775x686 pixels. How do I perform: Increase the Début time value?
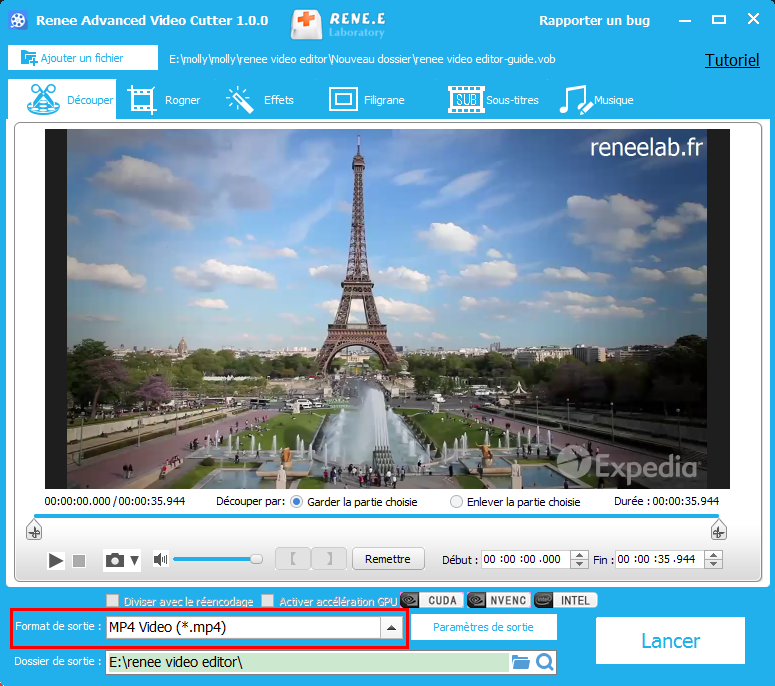pos(579,555)
